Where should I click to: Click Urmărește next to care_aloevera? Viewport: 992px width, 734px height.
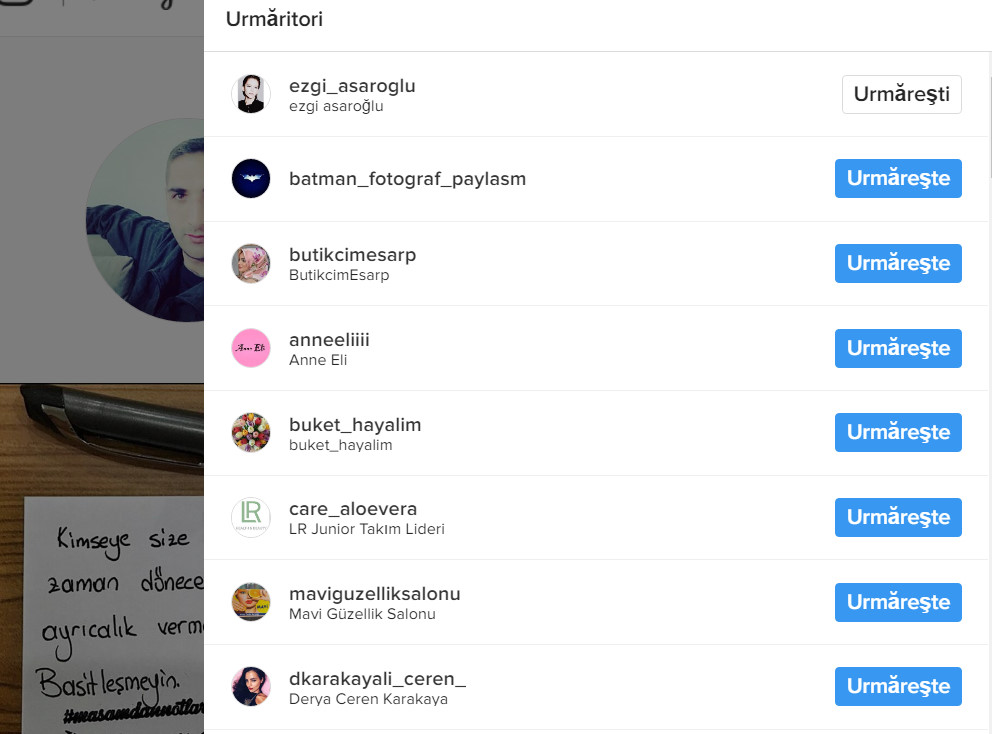pos(898,517)
